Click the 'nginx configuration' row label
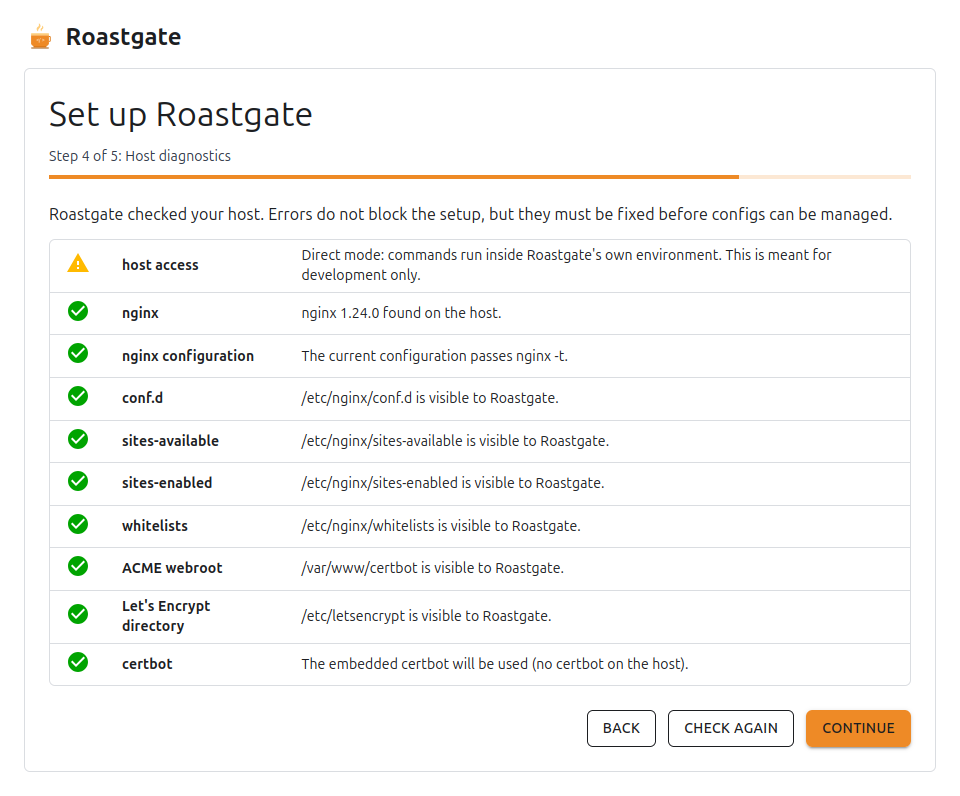 (188, 356)
